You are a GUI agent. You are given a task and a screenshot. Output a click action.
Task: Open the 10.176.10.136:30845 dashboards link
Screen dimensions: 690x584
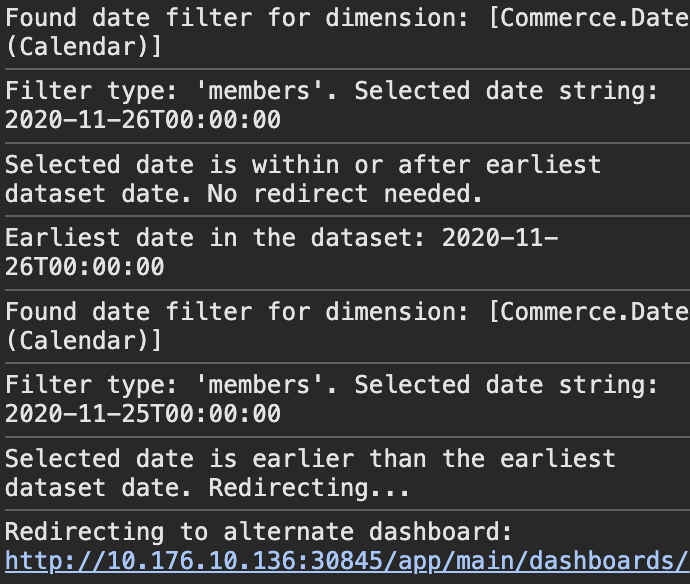pyautogui.click(x=347, y=561)
